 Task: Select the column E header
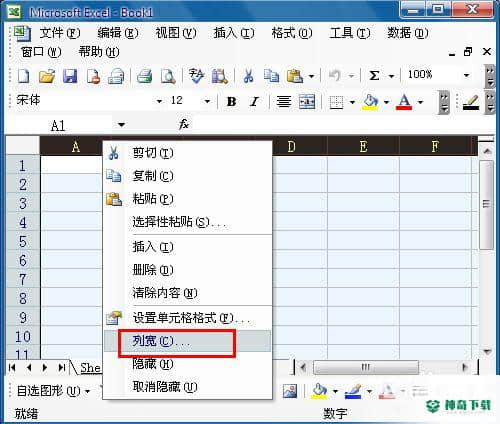pos(363,146)
